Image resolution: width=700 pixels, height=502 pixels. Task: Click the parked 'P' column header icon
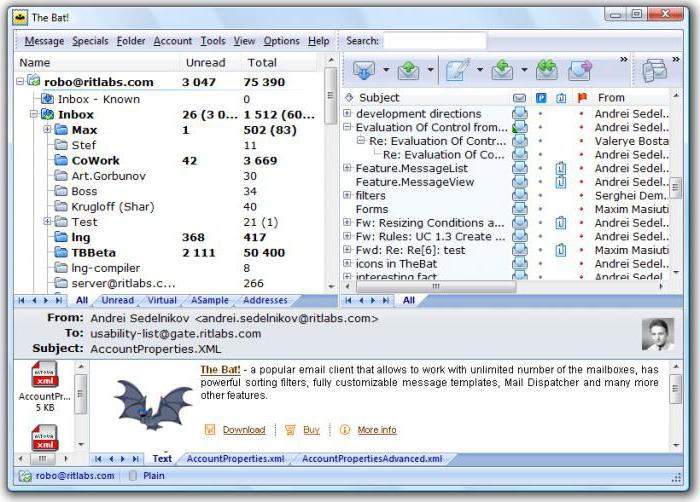coord(541,98)
